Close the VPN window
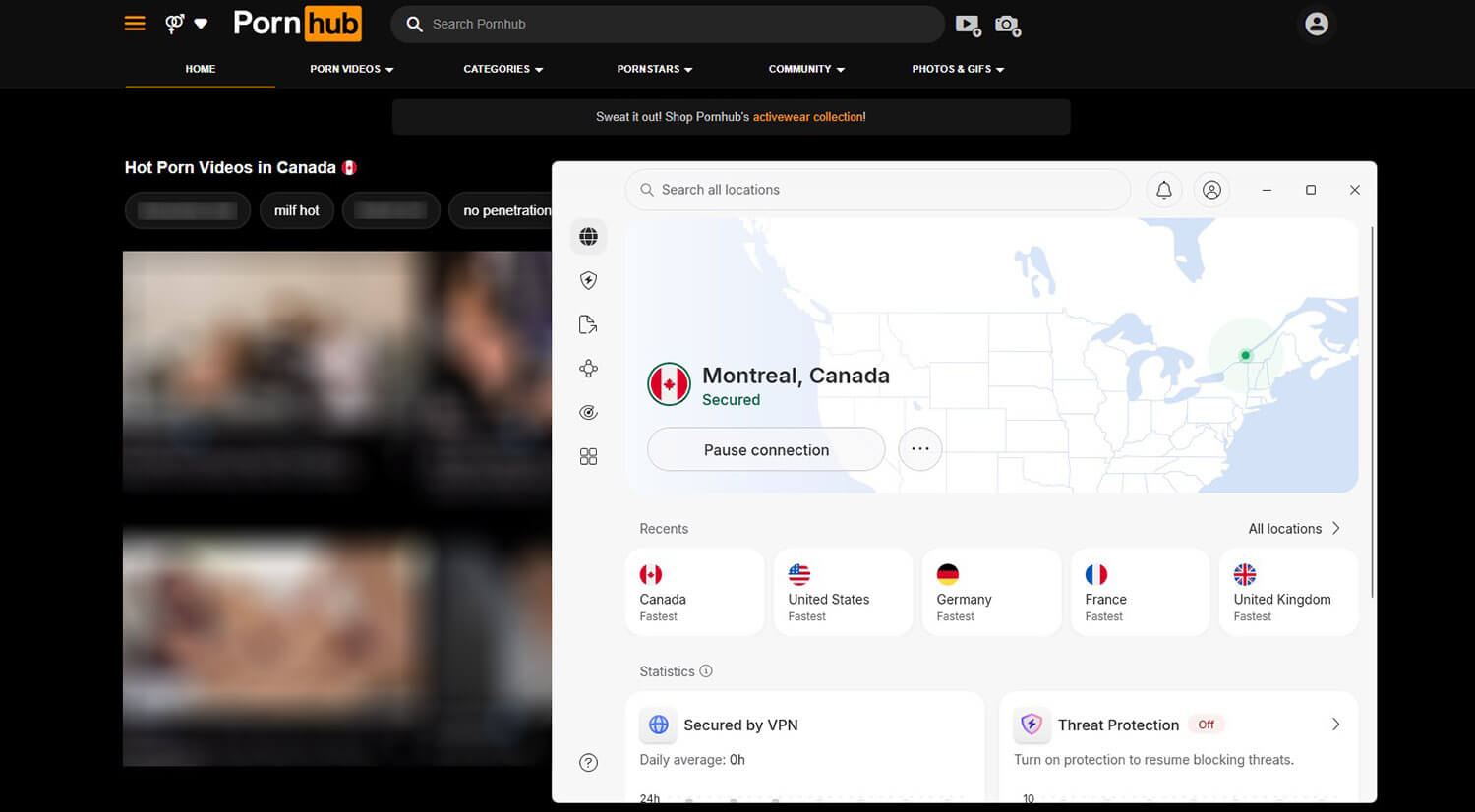The image size is (1475, 812). tap(1354, 190)
